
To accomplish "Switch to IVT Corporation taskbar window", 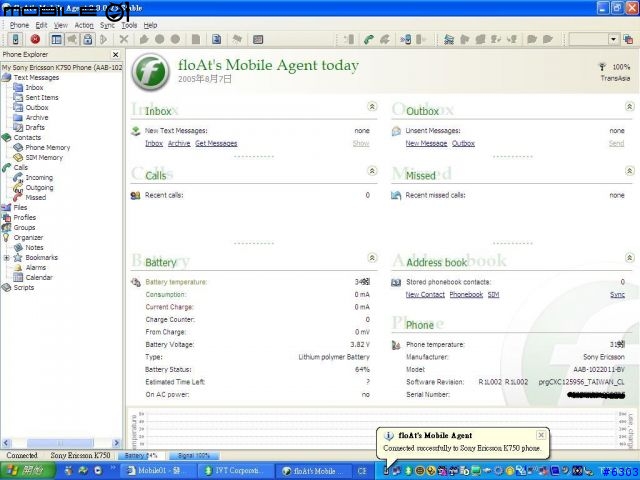I will 236,471.
